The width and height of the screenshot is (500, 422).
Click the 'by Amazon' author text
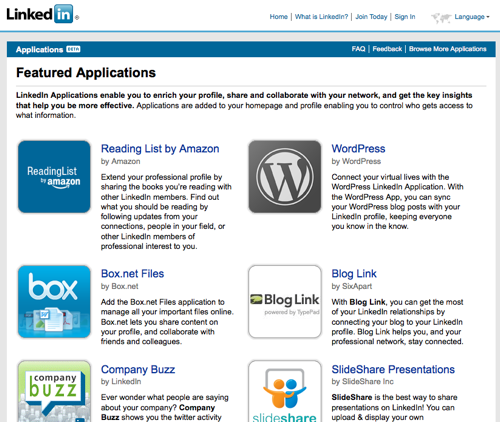pos(121,161)
